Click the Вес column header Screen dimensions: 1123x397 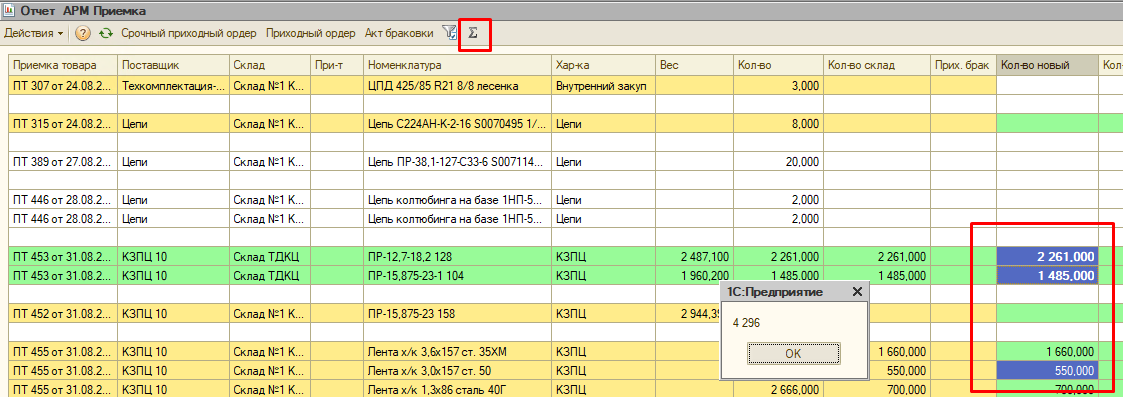pos(694,65)
